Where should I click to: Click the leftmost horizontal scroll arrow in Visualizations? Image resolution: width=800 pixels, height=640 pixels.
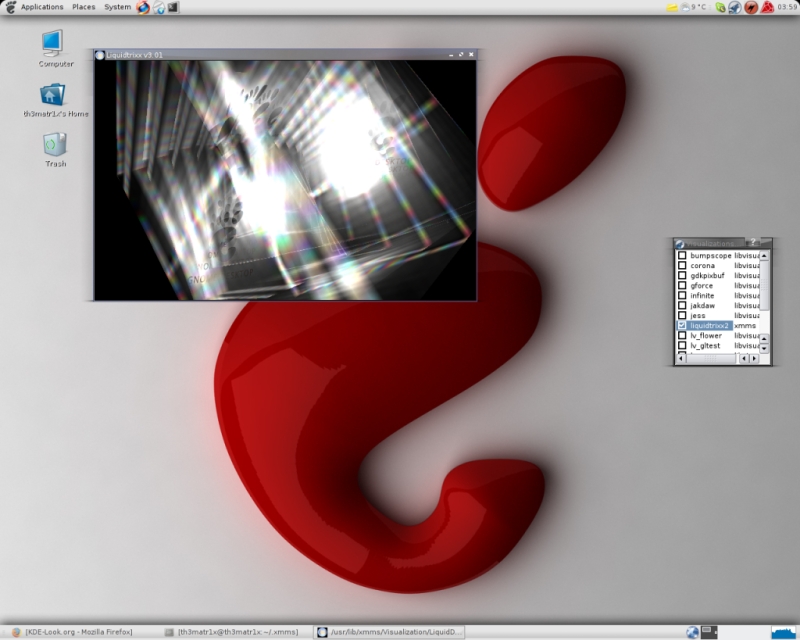[x=681, y=358]
